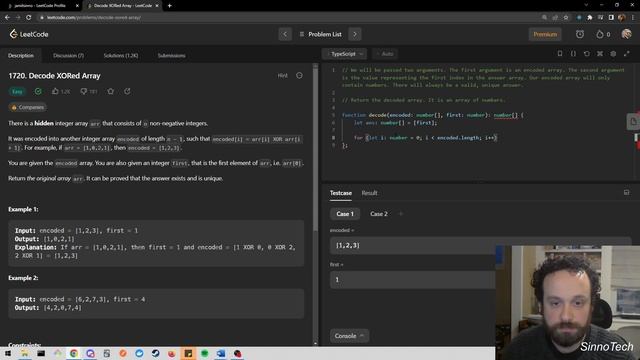Switch to the Submissions tab
Image resolution: width=640 pixels, height=360 pixels.
(171, 56)
